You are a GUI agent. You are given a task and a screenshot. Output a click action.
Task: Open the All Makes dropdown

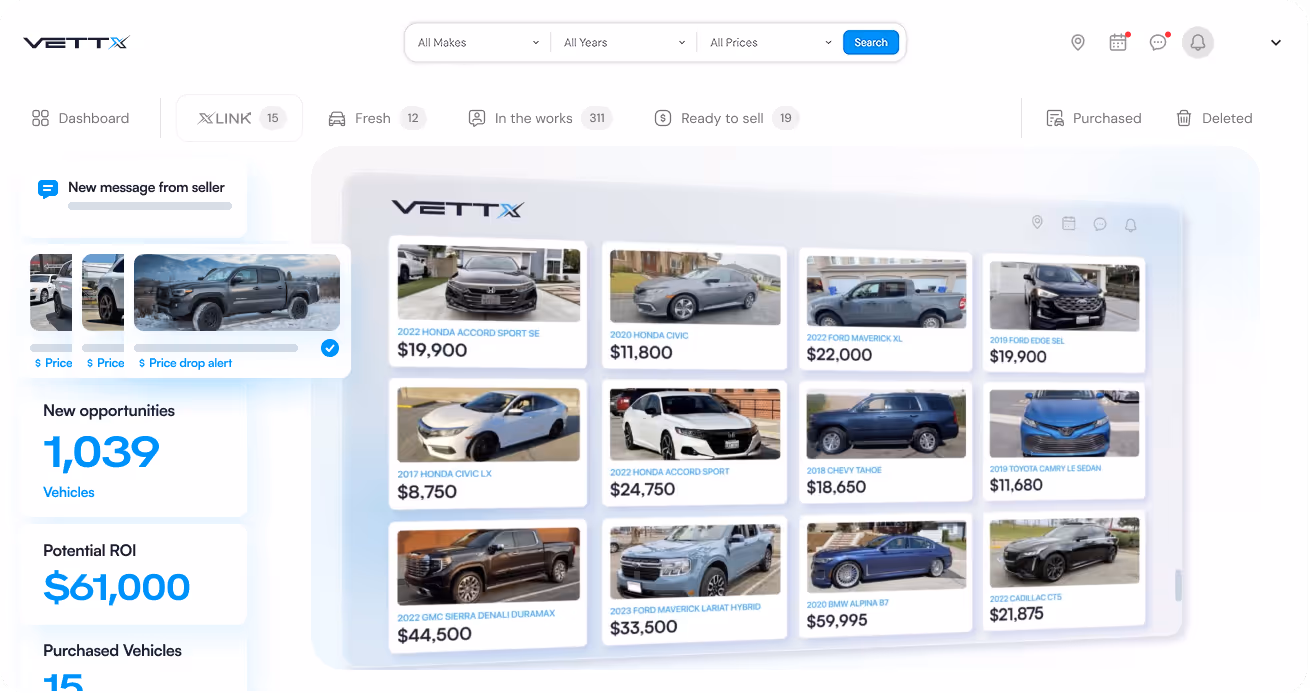pyautogui.click(x=478, y=43)
